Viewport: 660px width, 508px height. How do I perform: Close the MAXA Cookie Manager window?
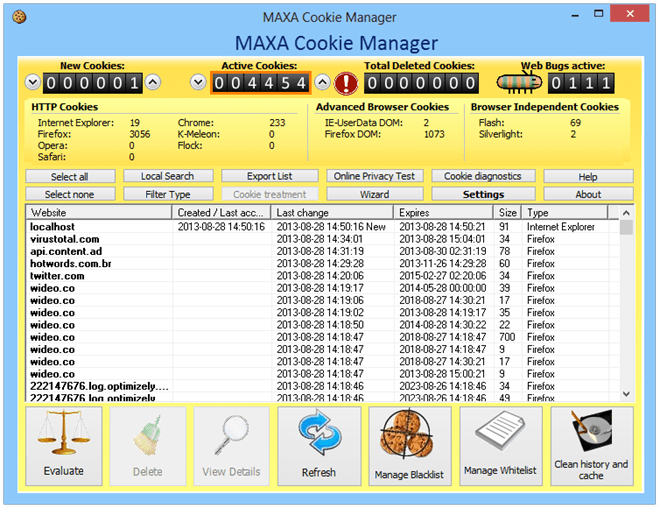click(630, 13)
